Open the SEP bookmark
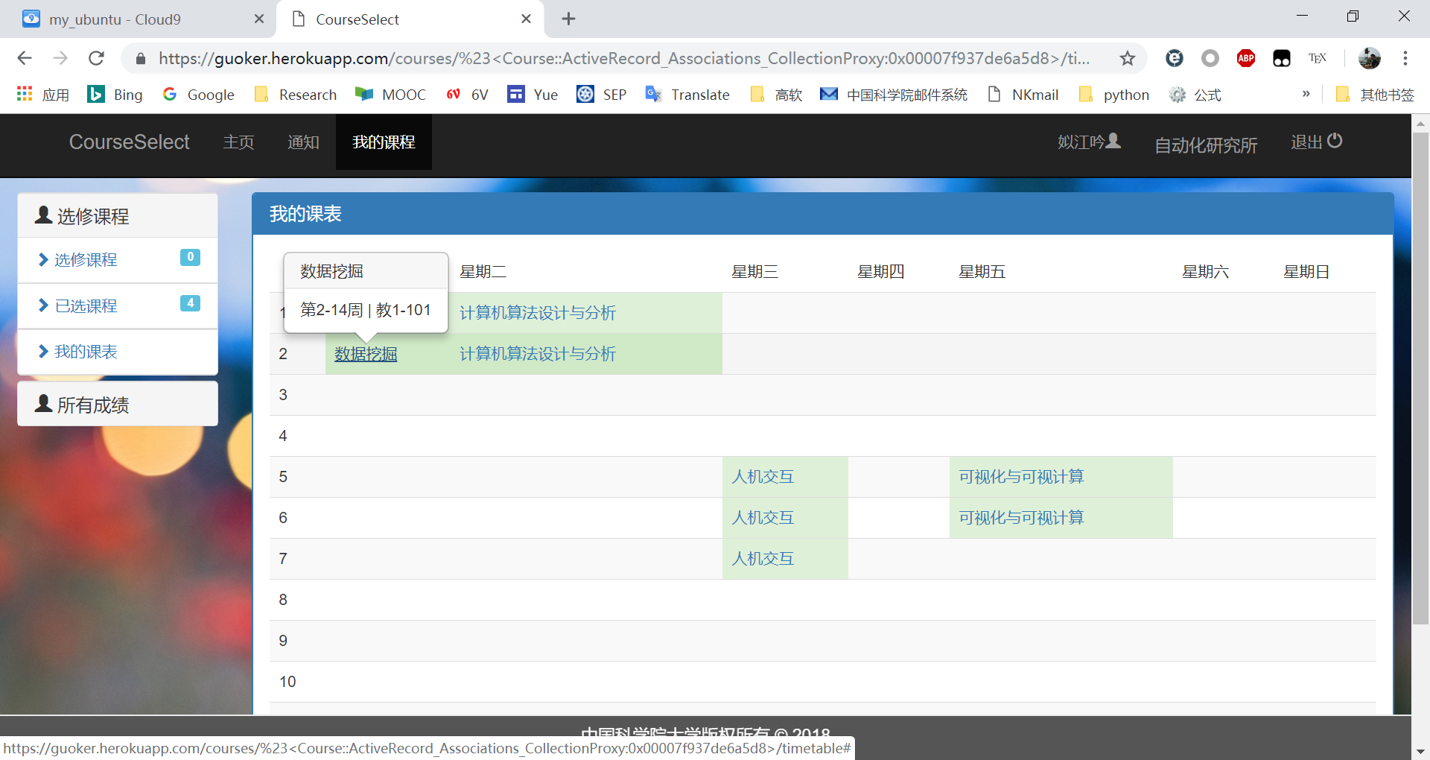The height and width of the screenshot is (760, 1430). [601, 94]
